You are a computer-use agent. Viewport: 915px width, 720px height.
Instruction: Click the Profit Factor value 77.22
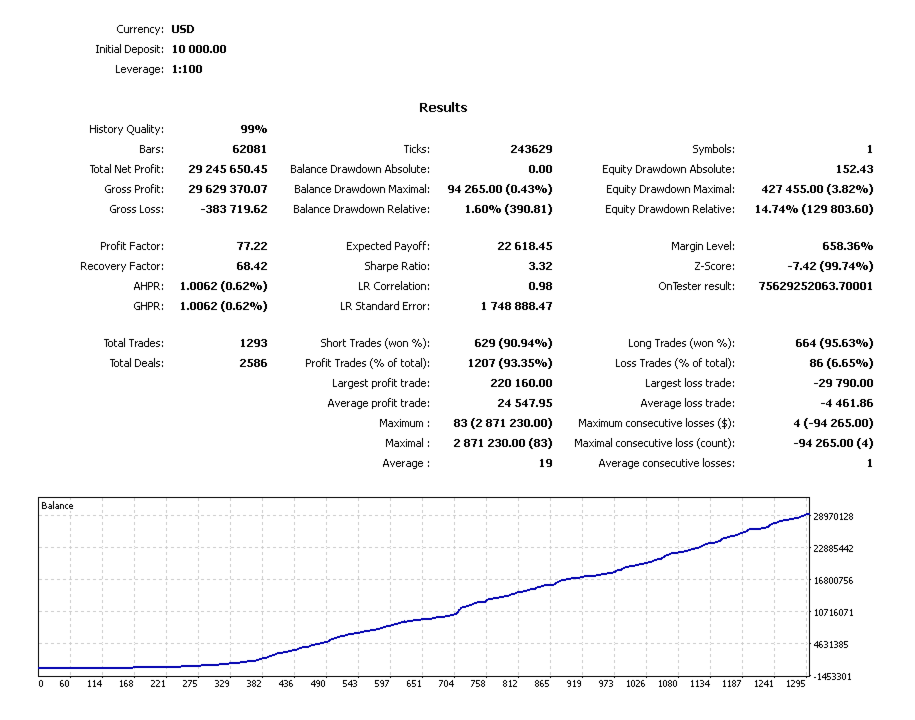(252, 246)
